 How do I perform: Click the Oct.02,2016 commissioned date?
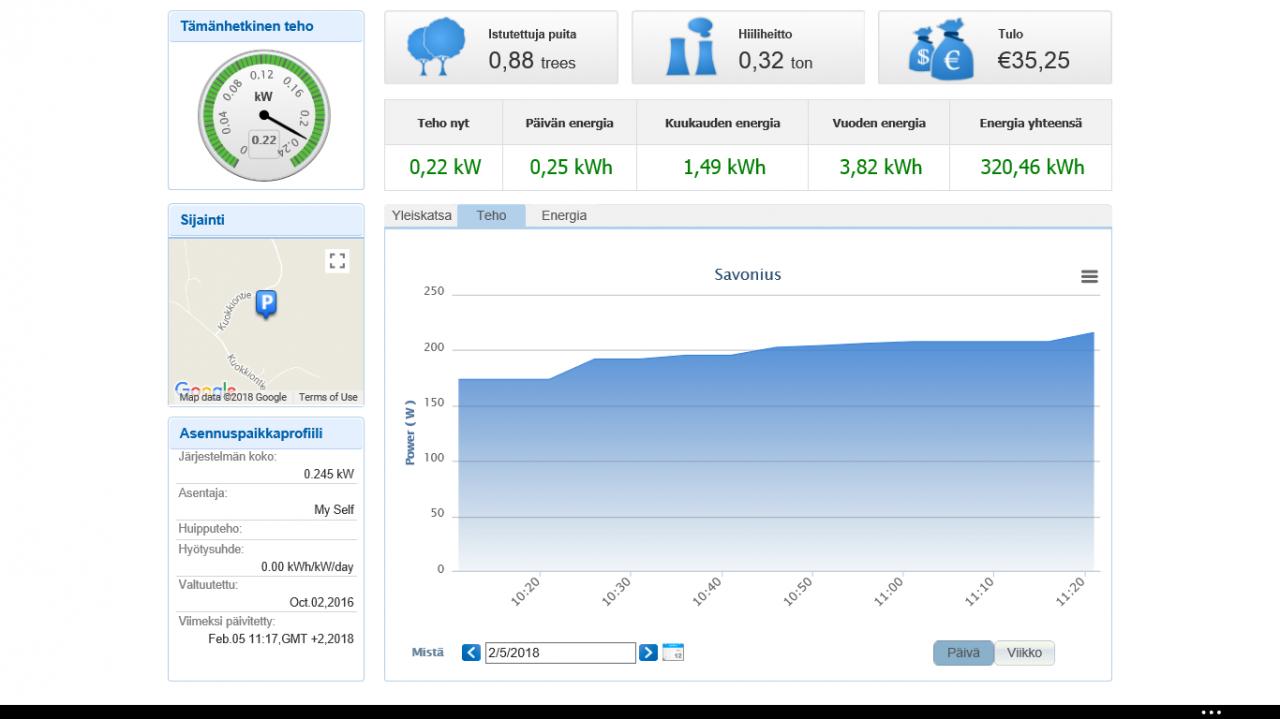coord(322,603)
